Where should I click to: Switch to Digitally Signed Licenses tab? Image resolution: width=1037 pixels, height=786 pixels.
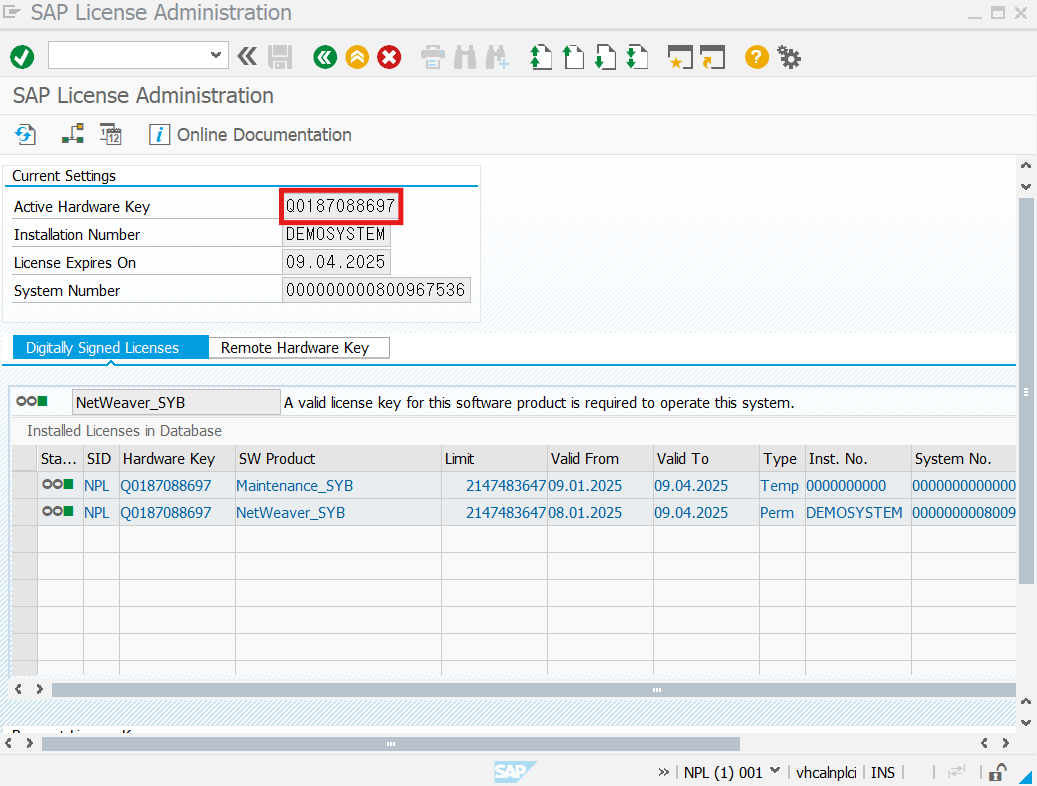point(110,348)
